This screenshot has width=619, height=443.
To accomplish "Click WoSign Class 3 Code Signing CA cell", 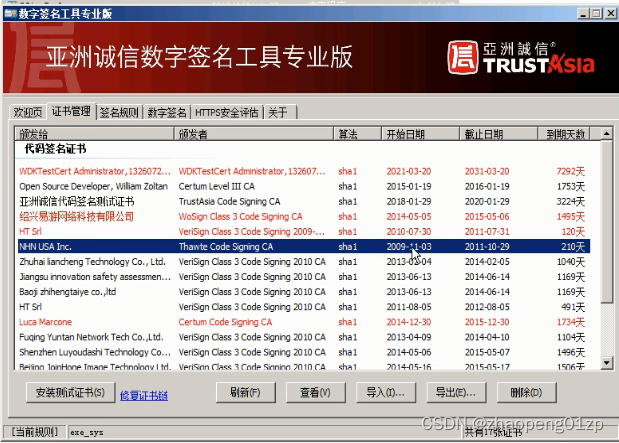I will [x=240, y=216].
